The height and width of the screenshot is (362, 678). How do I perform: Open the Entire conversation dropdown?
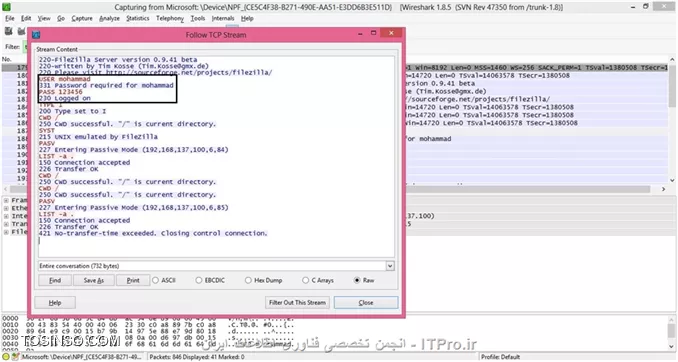[x=216, y=266]
